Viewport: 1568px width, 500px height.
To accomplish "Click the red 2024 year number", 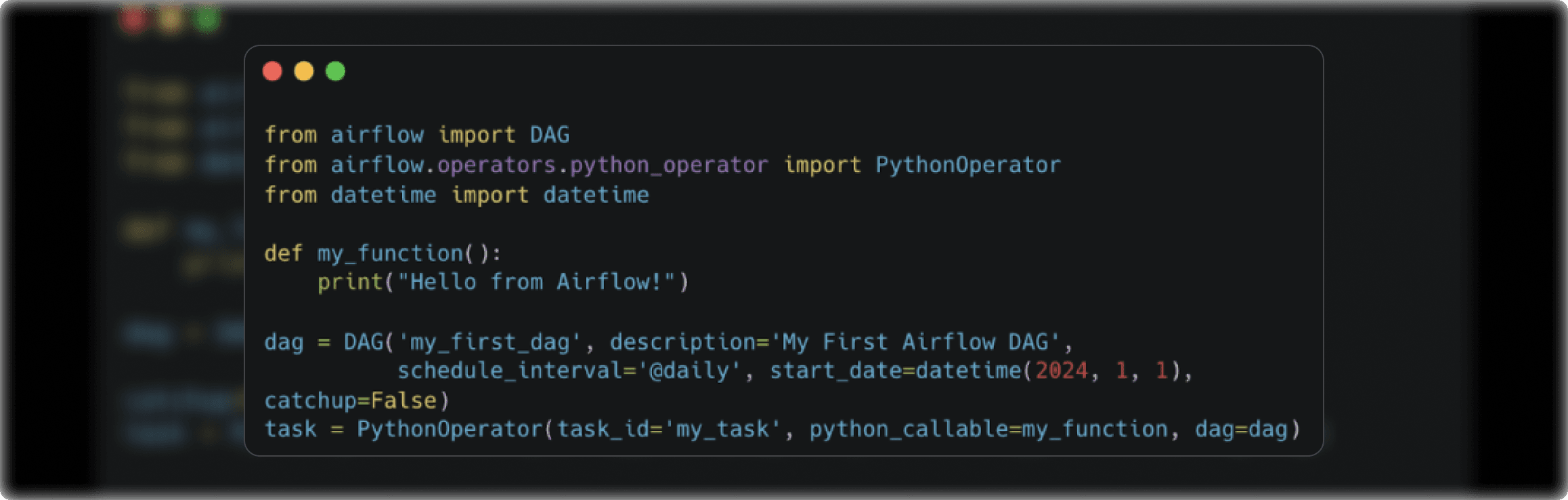I will tap(1061, 371).
